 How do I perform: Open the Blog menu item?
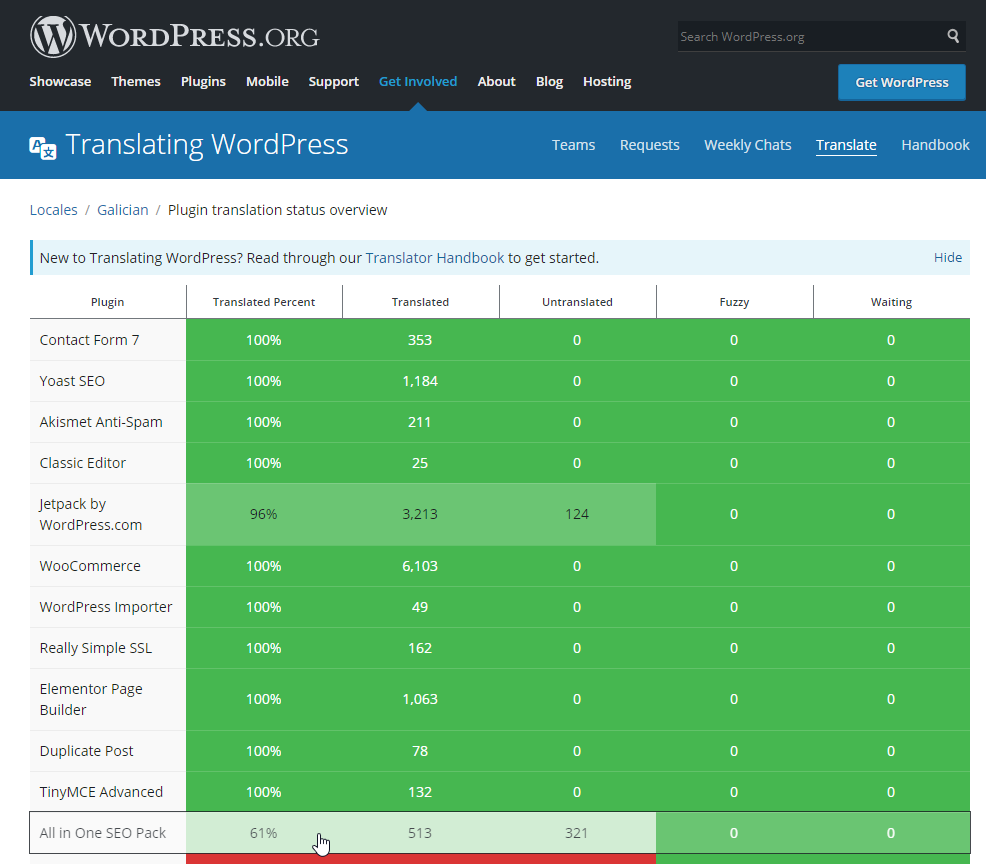tap(549, 82)
